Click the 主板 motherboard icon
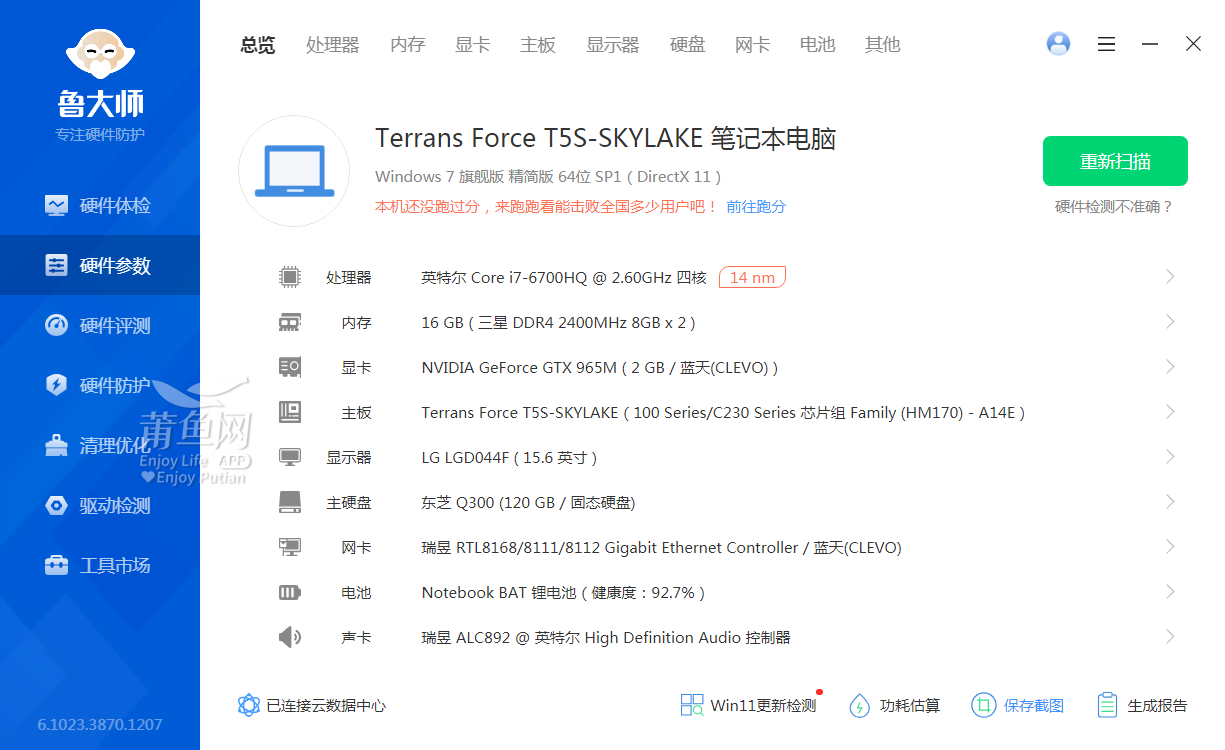The height and width of the screenshot is (750, 1225). tap(289, 412)
